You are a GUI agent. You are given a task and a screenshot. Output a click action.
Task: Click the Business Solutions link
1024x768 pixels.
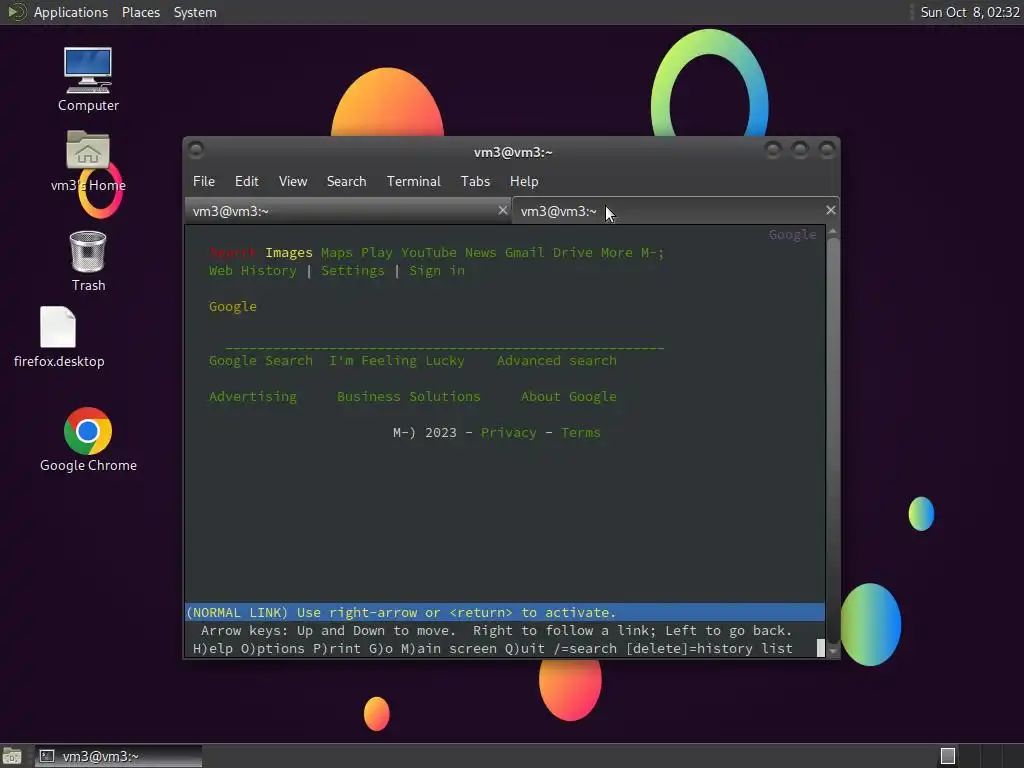(409, 396)
